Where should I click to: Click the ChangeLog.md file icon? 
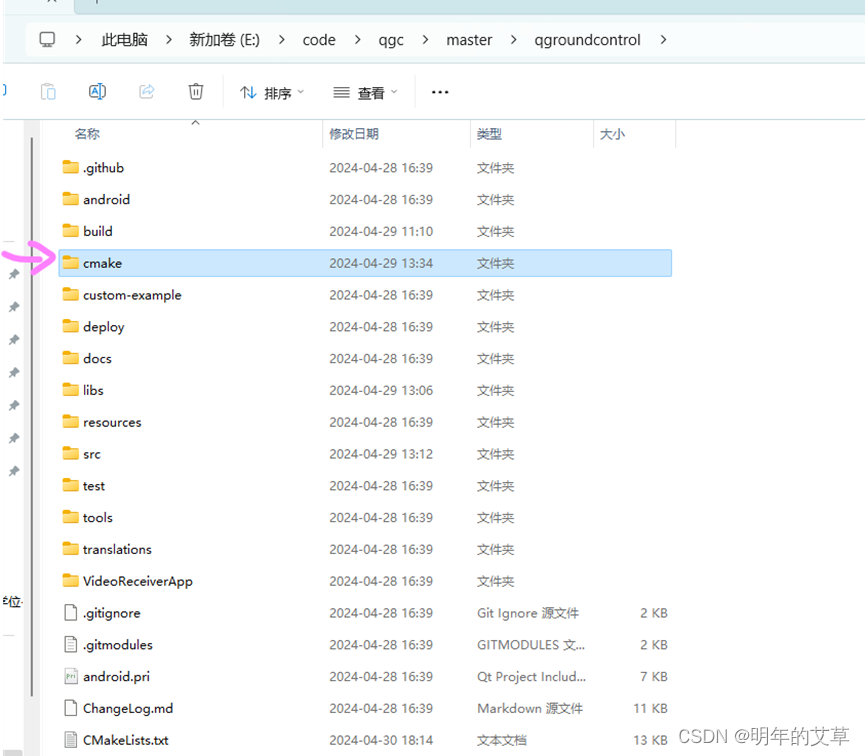(71, 708)
